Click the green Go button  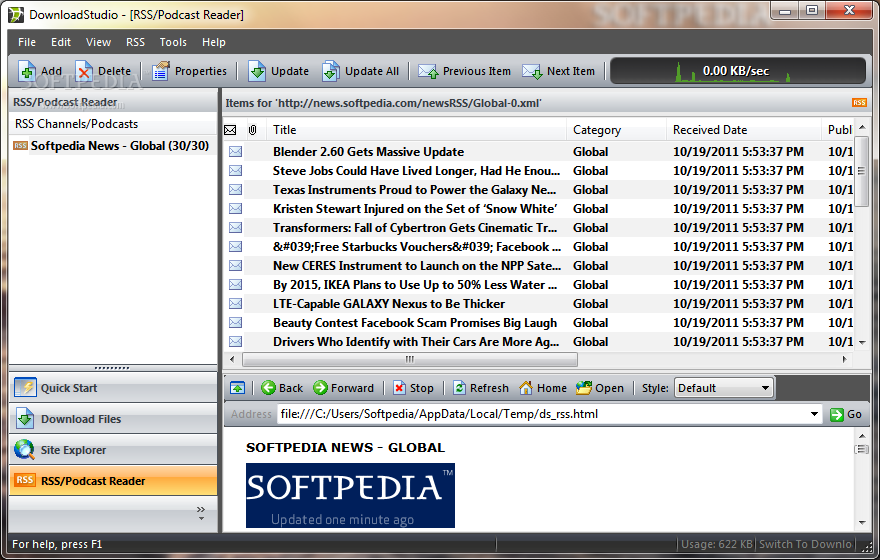click(846, 415)
